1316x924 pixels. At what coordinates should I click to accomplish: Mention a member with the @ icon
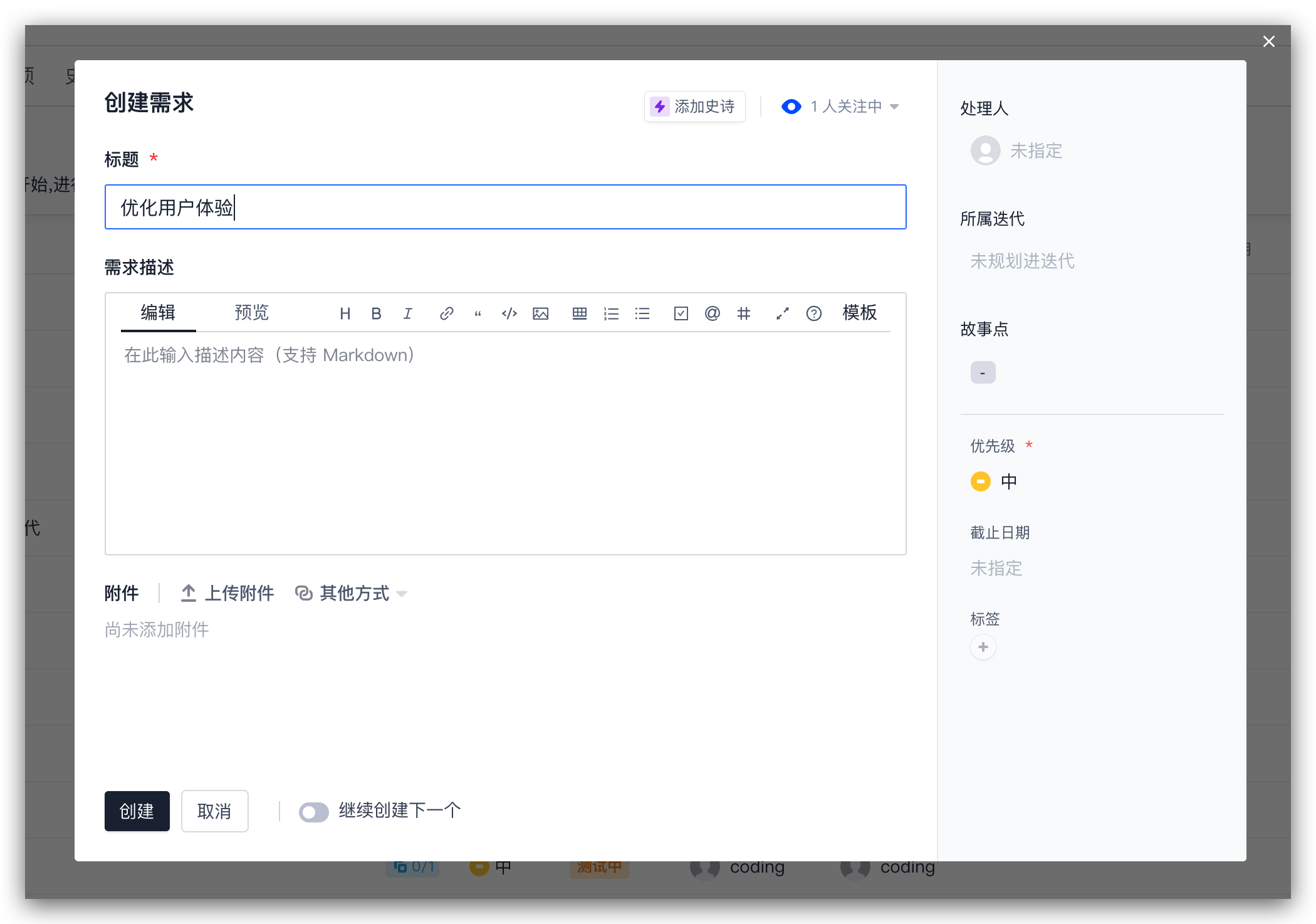(x=713, y=313)
